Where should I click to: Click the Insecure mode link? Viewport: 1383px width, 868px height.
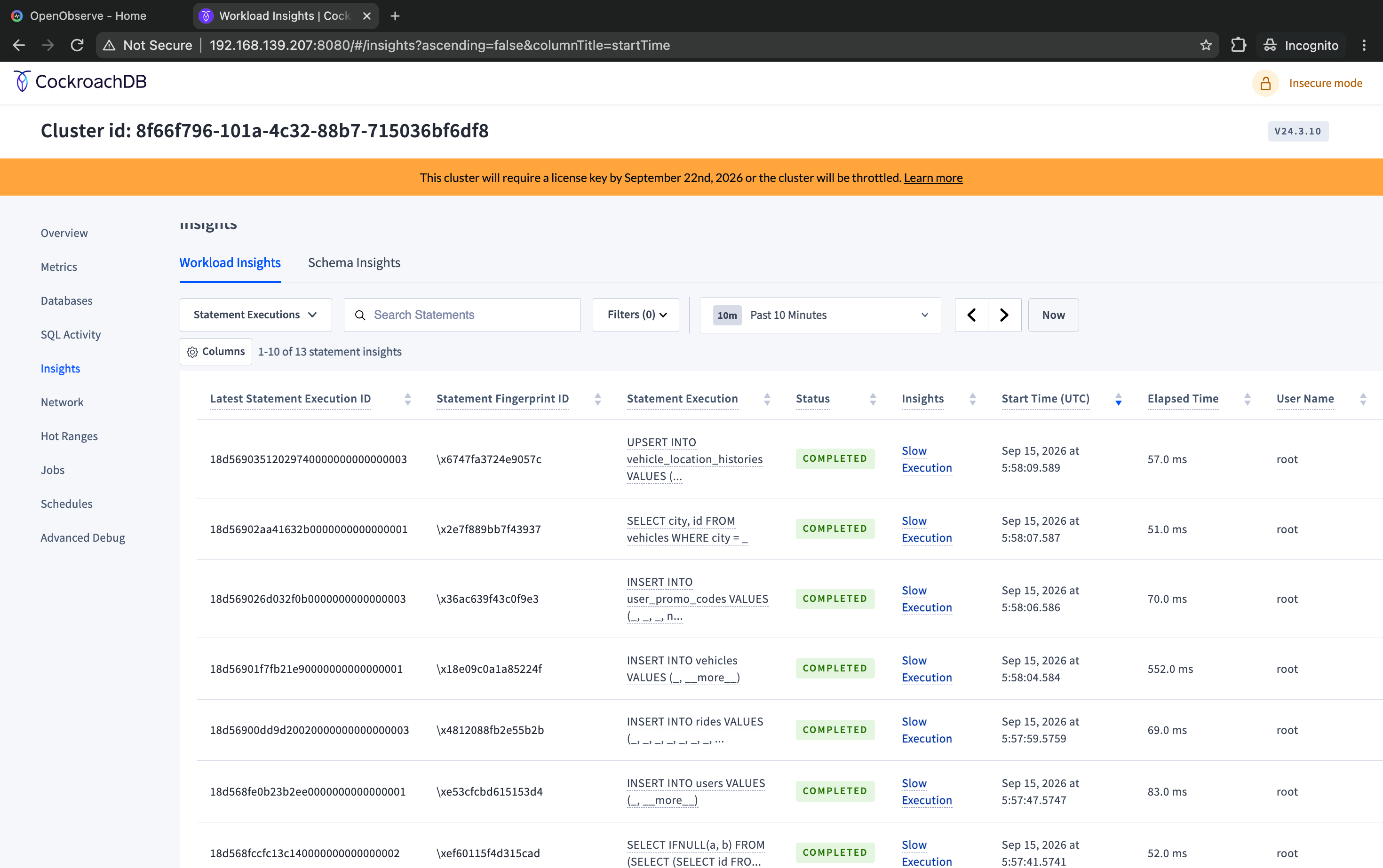coord(1326,84)
